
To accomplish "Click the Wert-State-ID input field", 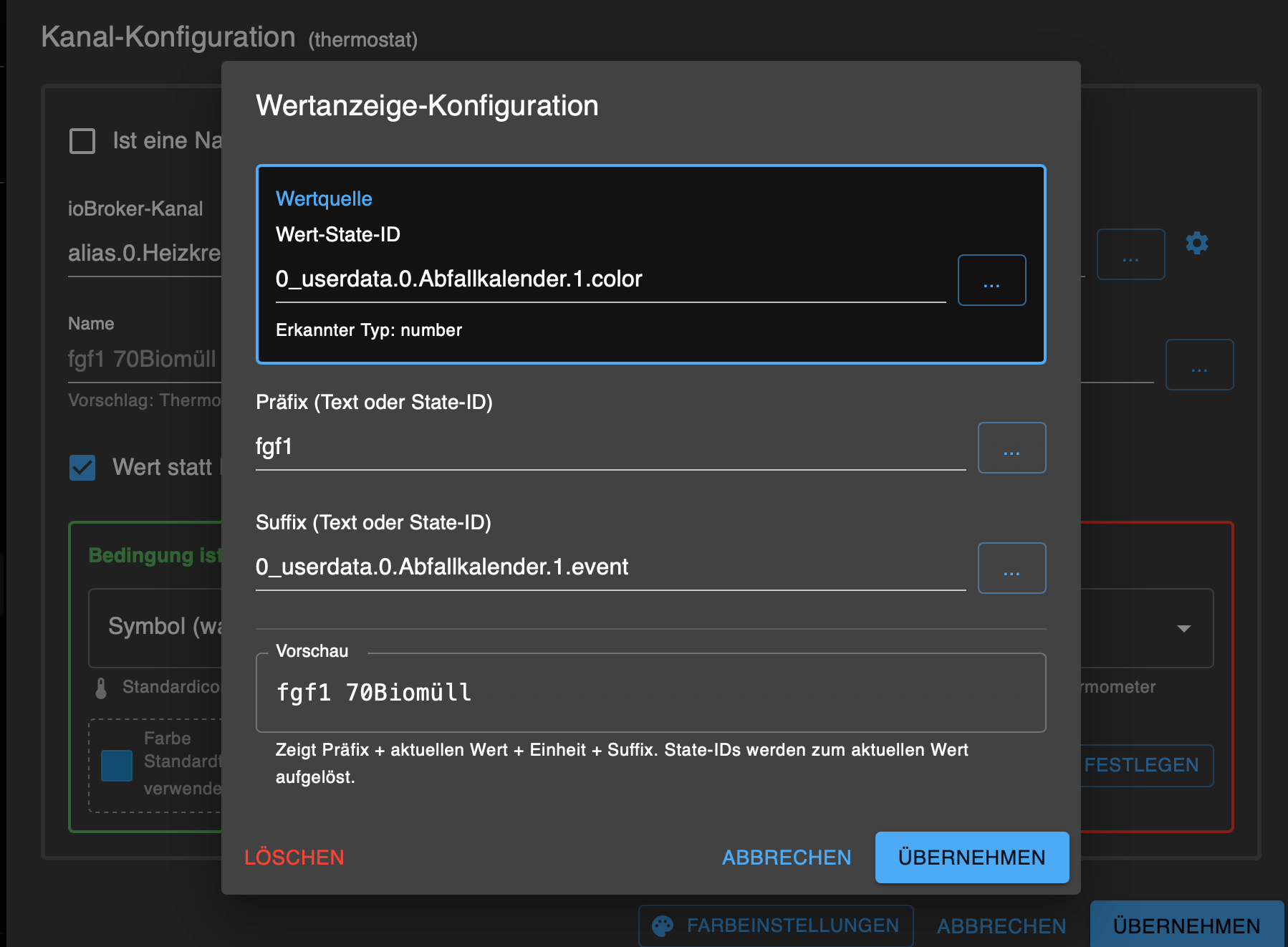I will (x=609, y=279).
